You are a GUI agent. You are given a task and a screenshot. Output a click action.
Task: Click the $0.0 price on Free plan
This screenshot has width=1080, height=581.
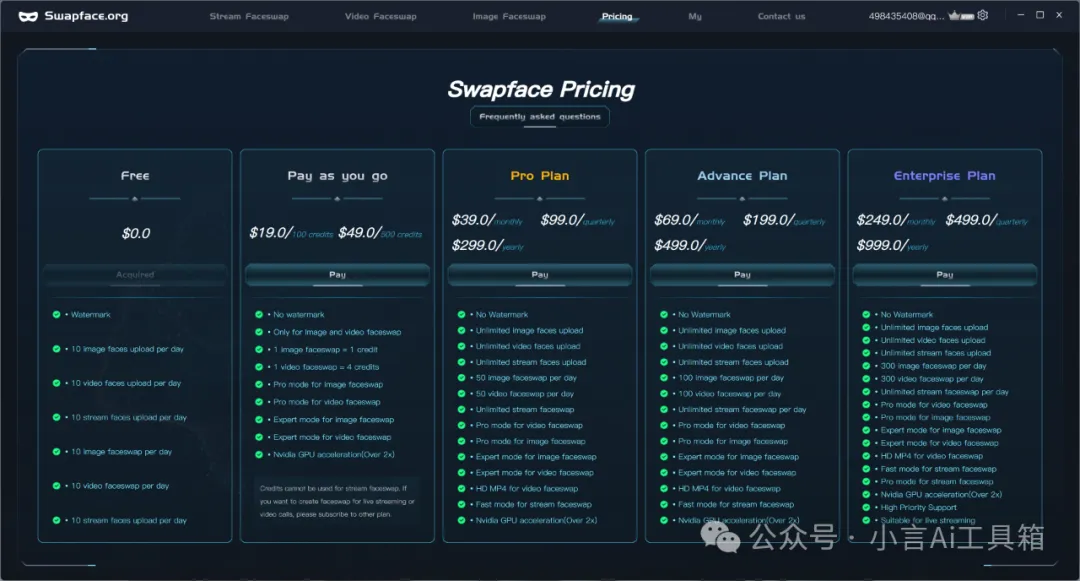point(136,233)
